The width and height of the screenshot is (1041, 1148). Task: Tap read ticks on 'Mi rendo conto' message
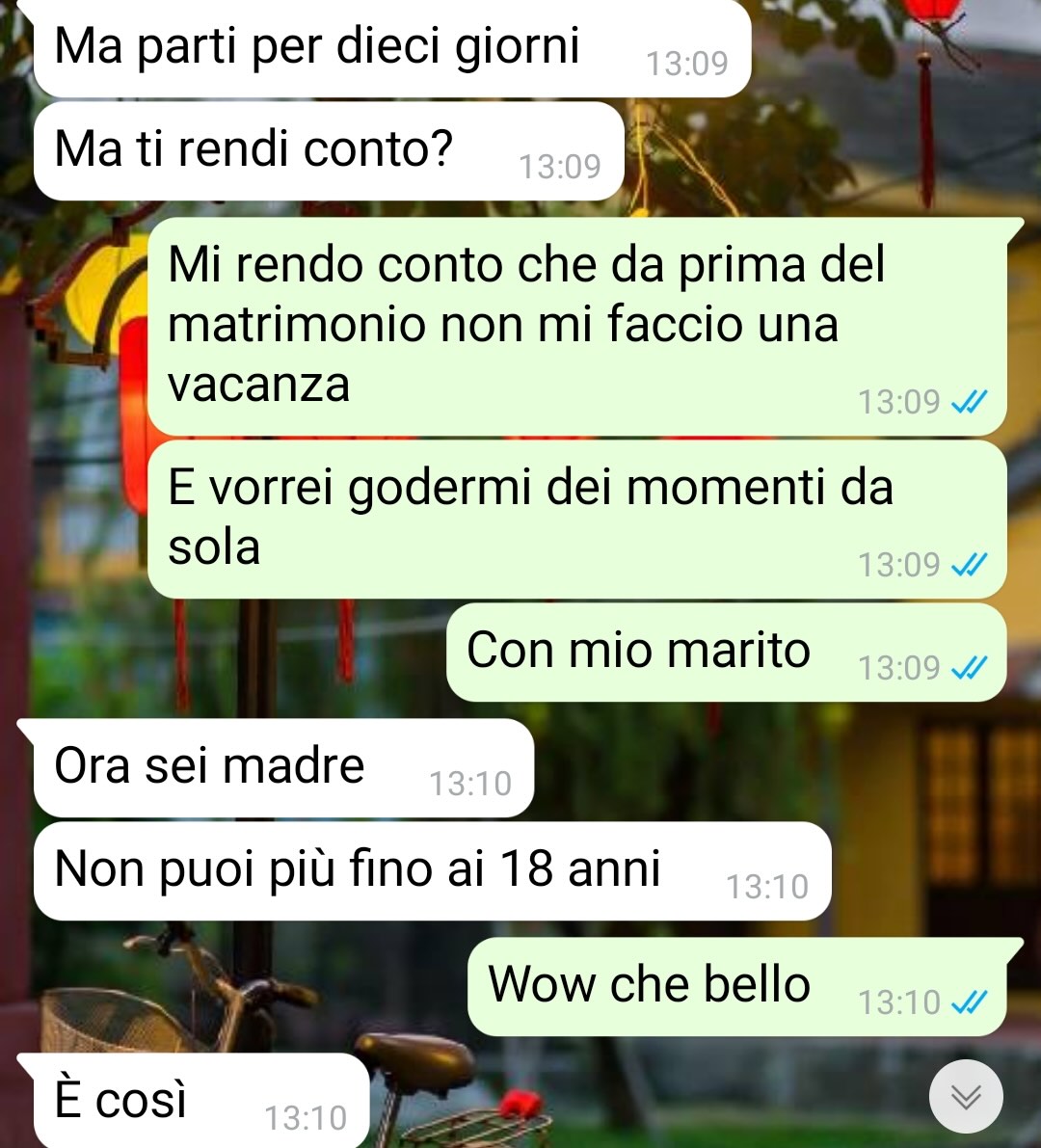970,401
